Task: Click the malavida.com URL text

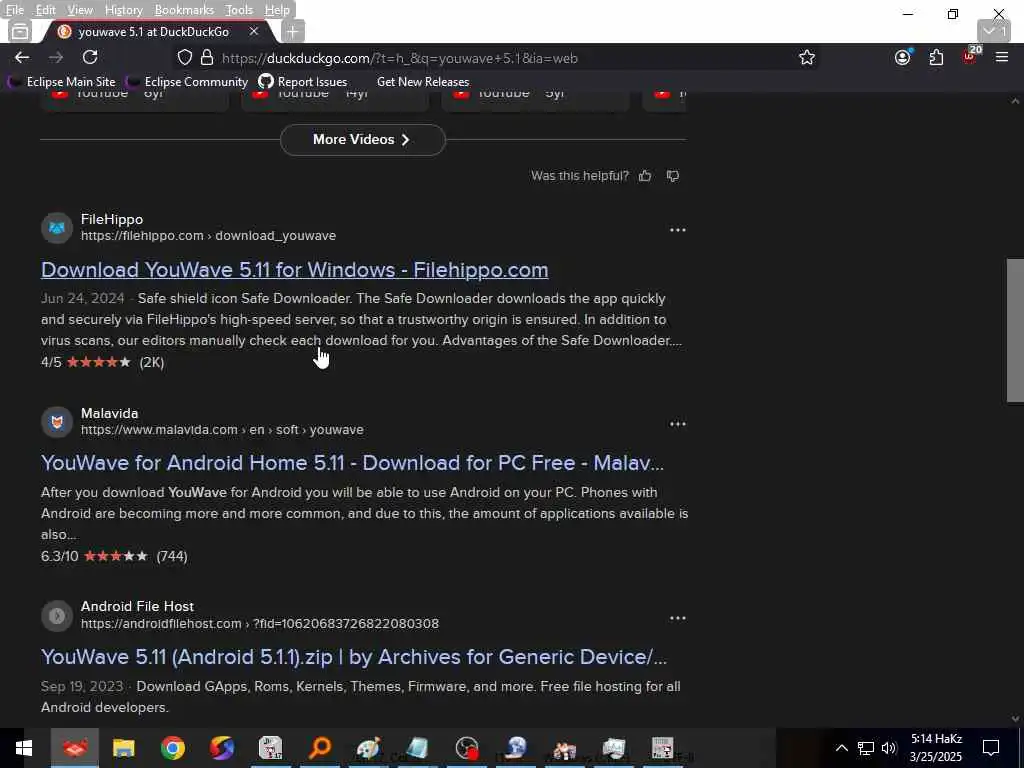Action: pos(222,430)
